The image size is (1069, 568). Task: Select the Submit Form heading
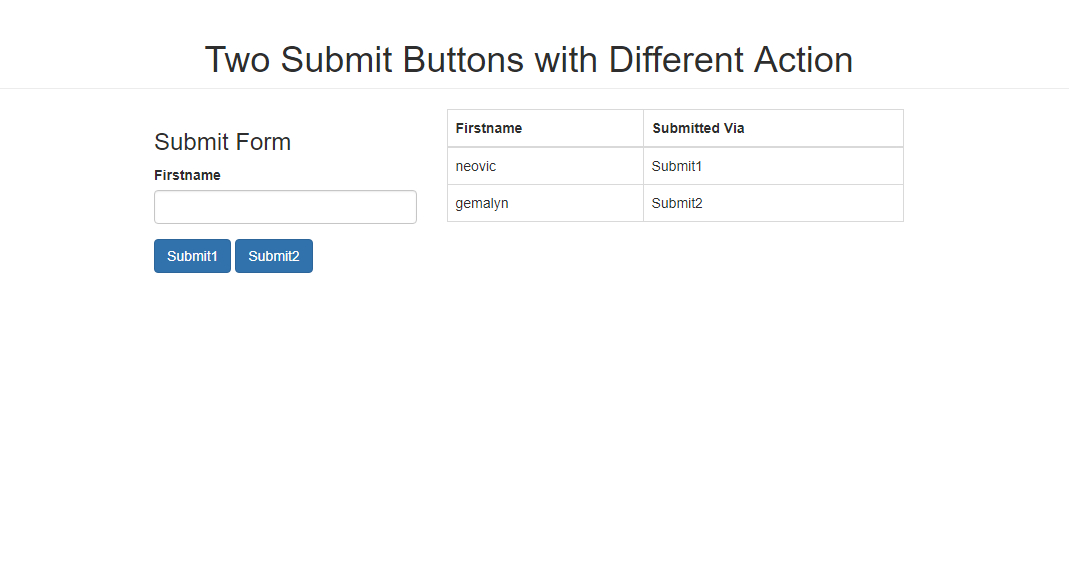222,142
